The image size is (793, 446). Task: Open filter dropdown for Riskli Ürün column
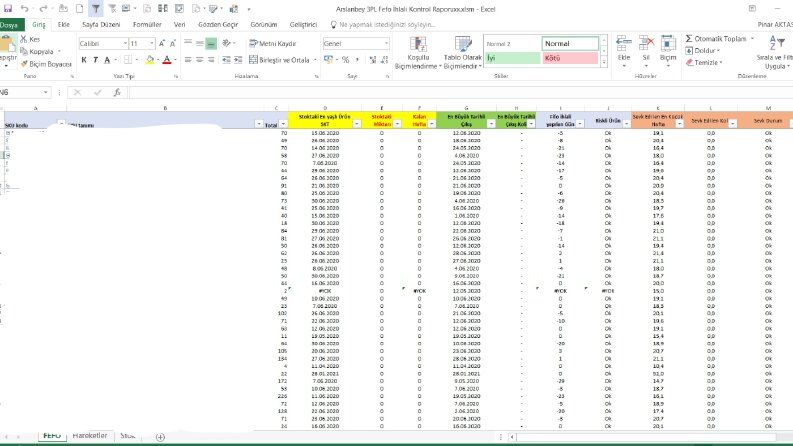(627, 123)
